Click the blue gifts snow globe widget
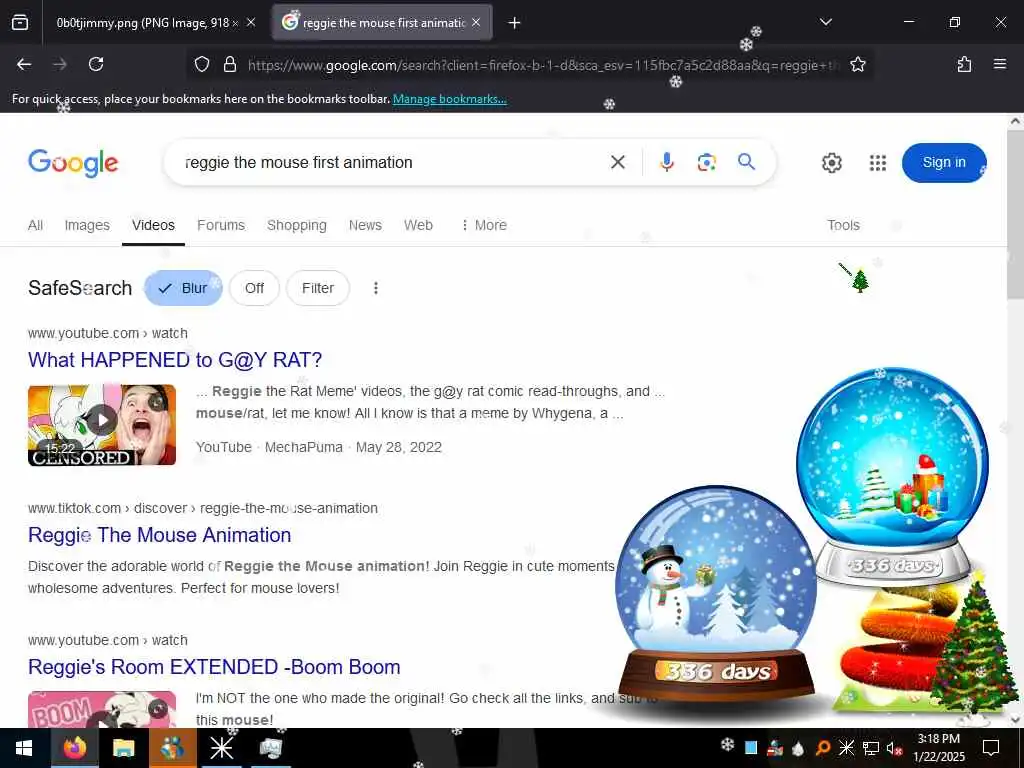Screen dimensions: 1024x768 pyautogui.click(x=893, y=477)
